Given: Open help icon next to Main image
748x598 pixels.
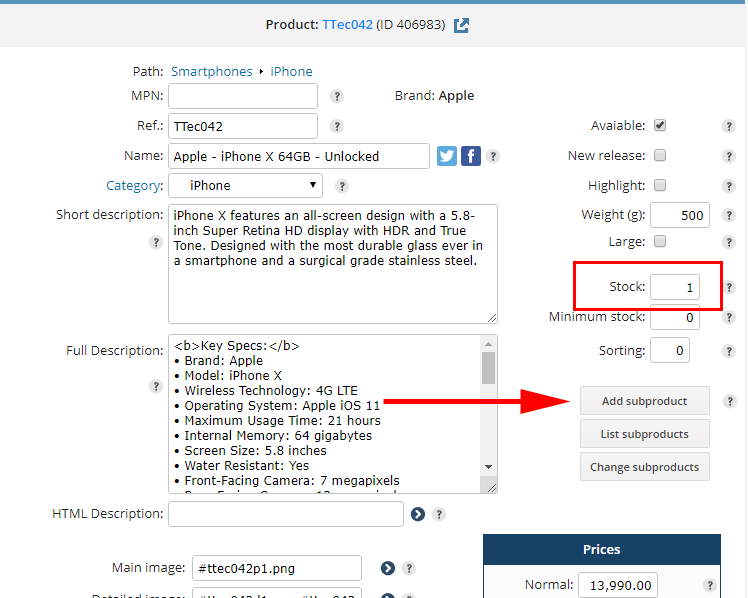Looking at the screenshot, I should [409, 568].
